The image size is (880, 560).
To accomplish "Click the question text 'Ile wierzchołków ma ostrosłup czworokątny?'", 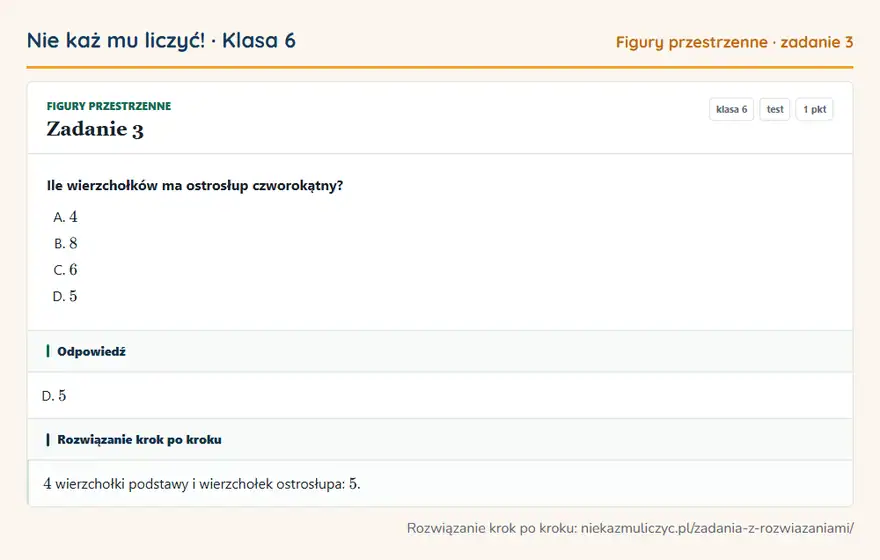I will coord(195,186).
